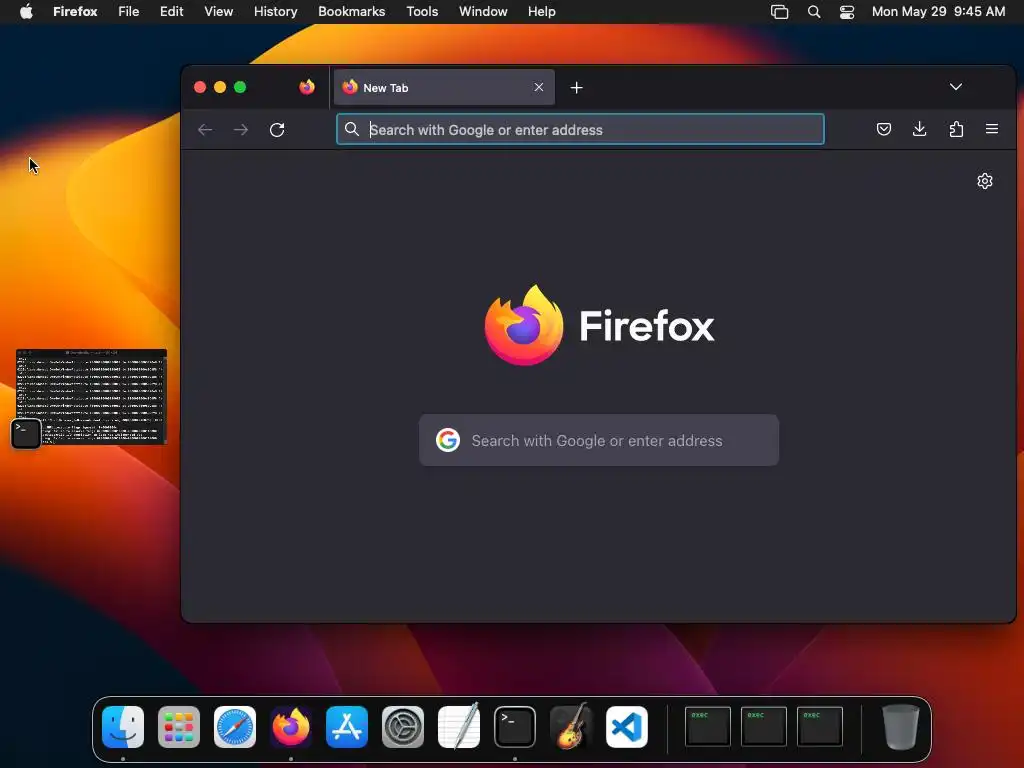Open GarageBand from the Dock
The image size is (1024, 768).
[x=571, y=727]
